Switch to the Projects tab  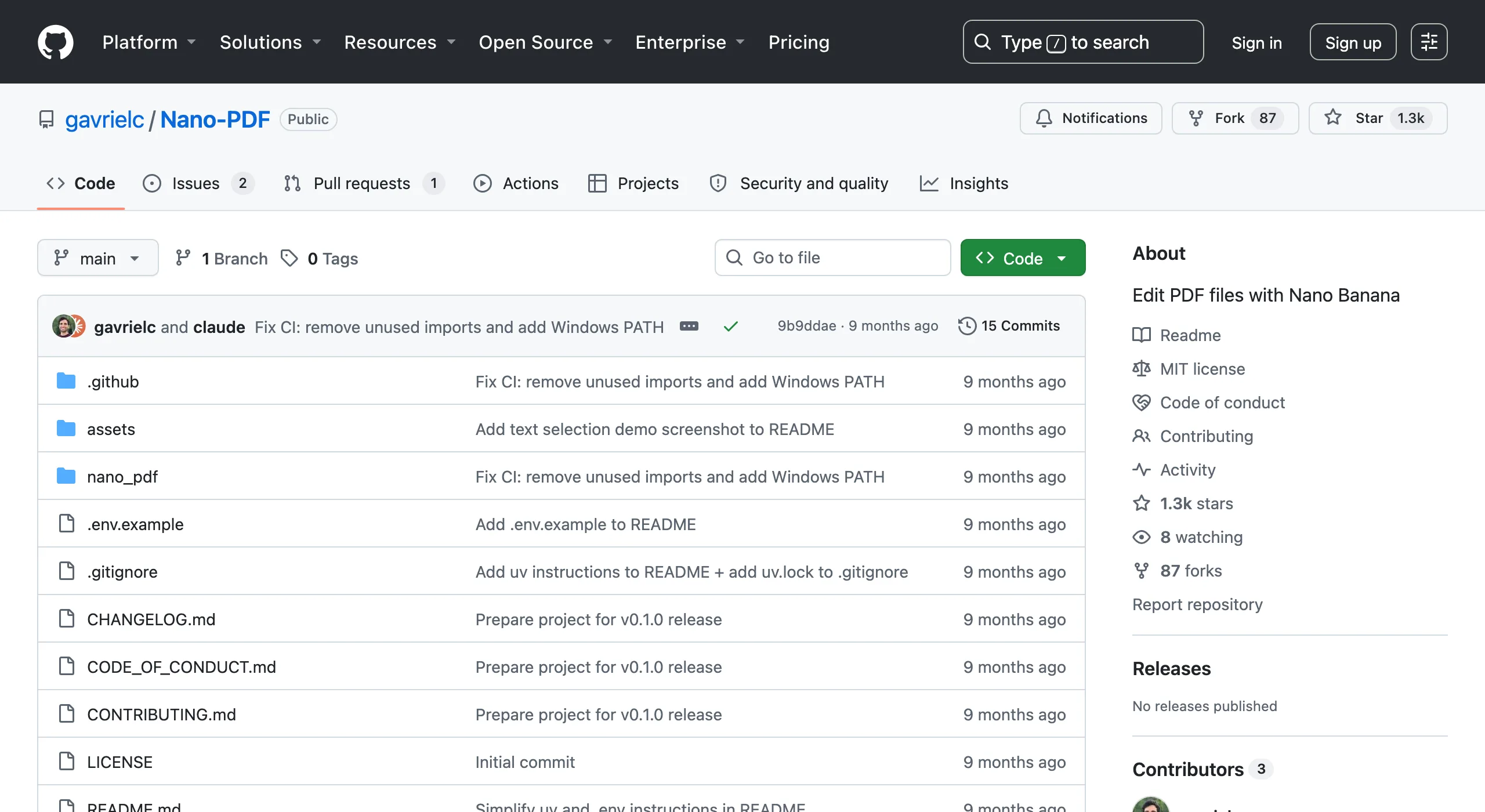[633, 184]
